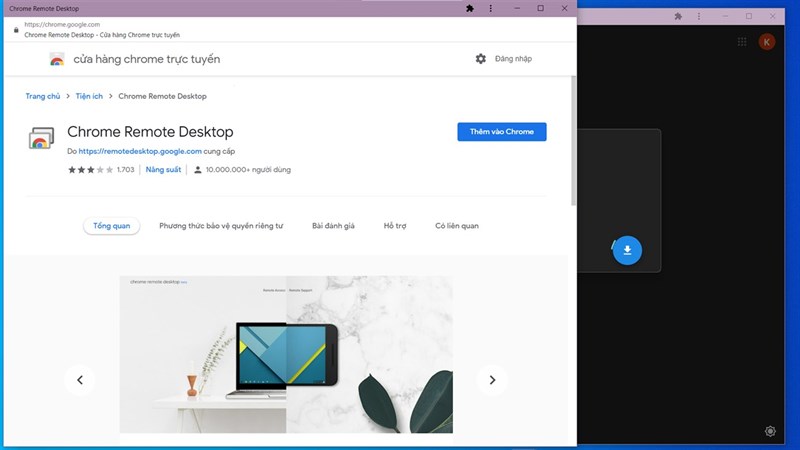This screenshot has width=800, height=450.
Task: Click the gear icon in the background window's corner
Action: 770,431
